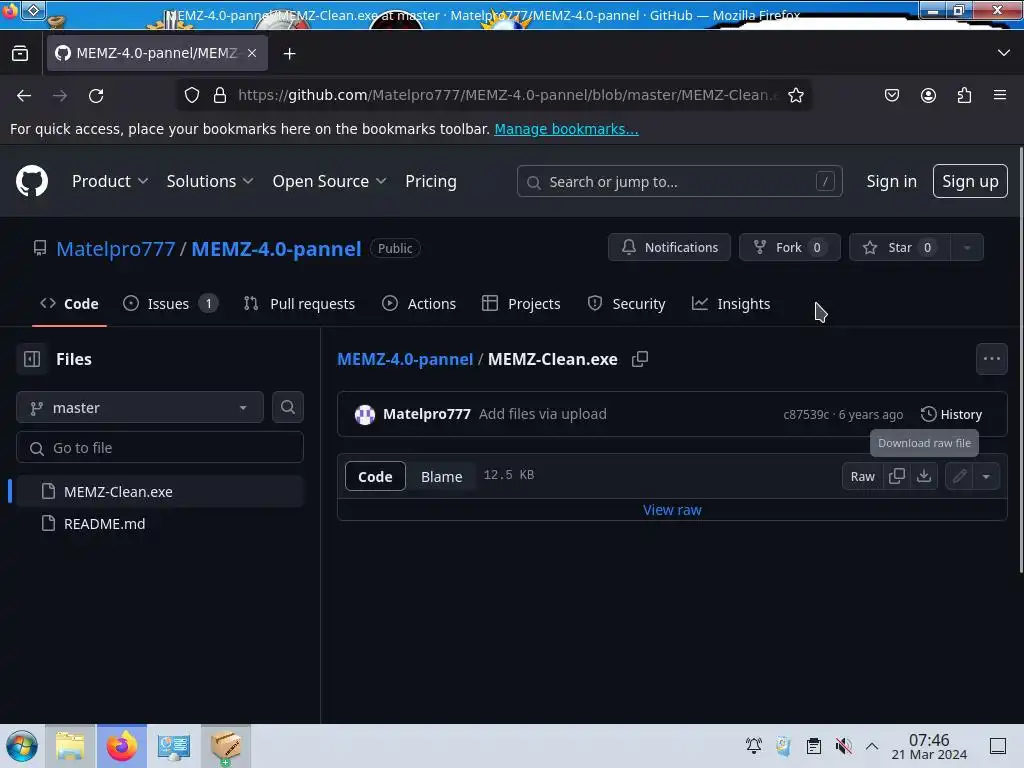Click the Go to file input

tap(160, 448)
